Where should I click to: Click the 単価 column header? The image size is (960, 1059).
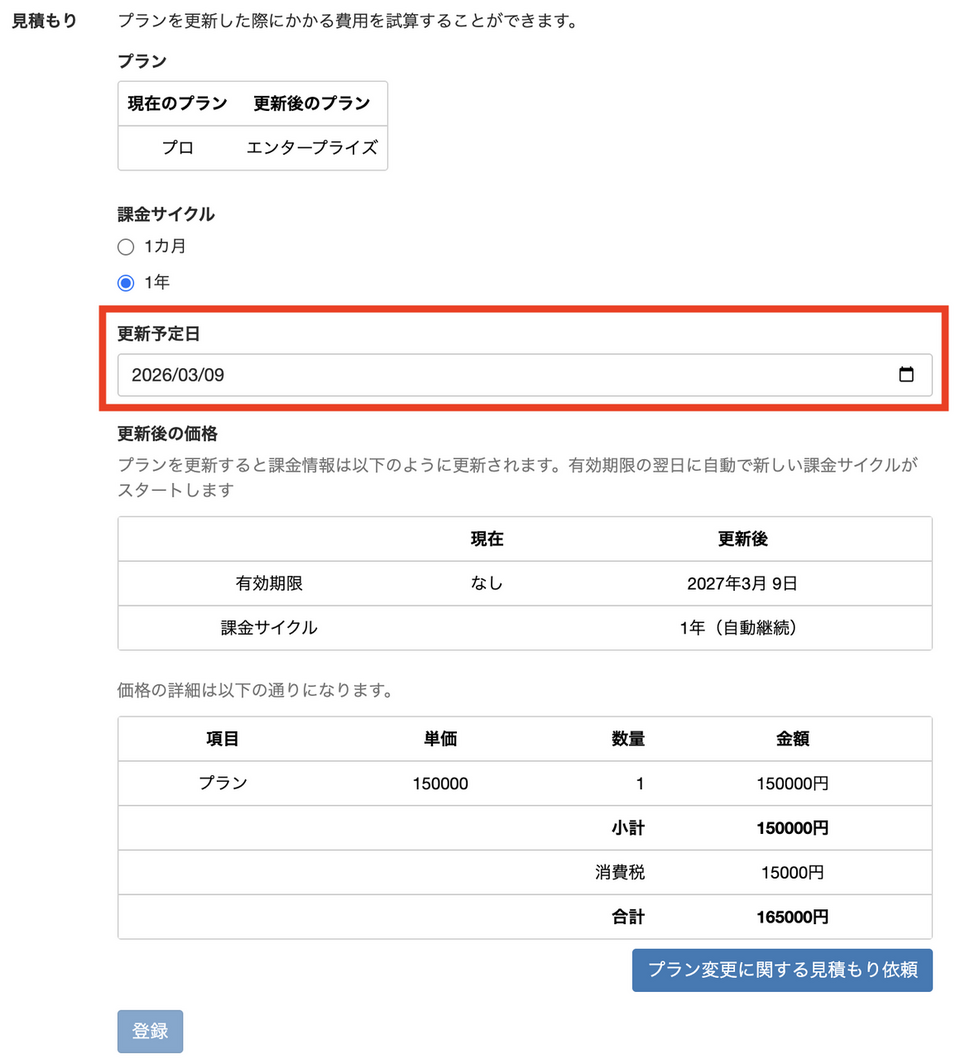(440, 739)
